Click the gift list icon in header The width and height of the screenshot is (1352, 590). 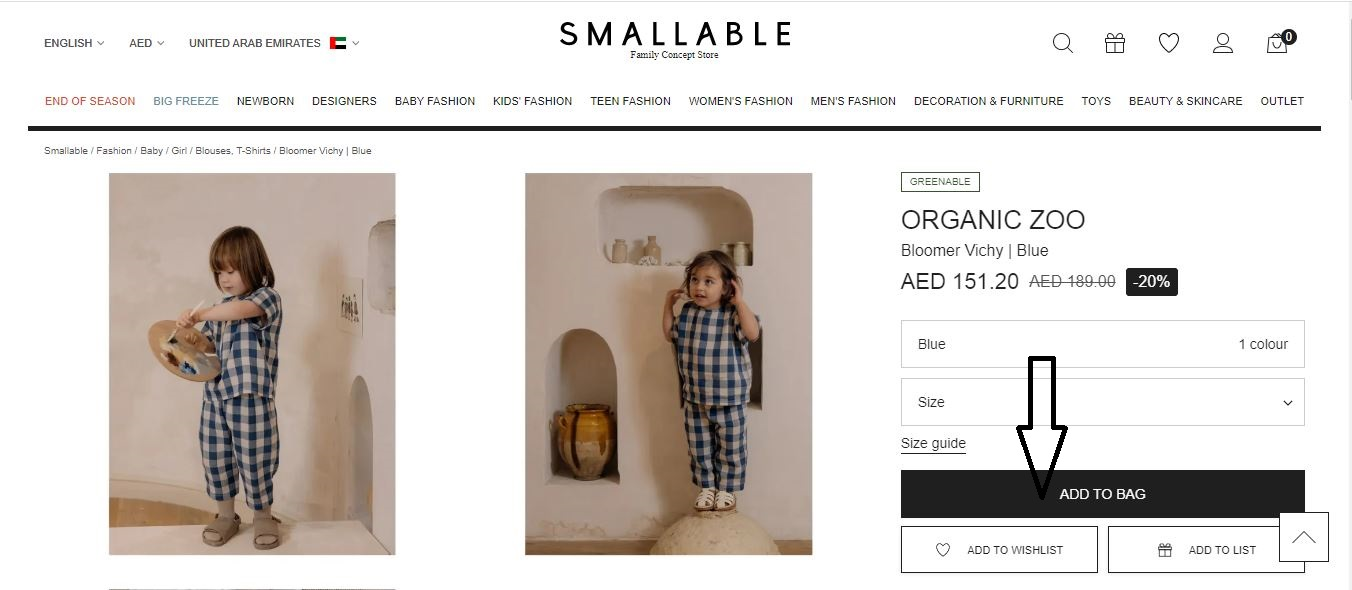pyautogui.click(x=1115, y=43)
